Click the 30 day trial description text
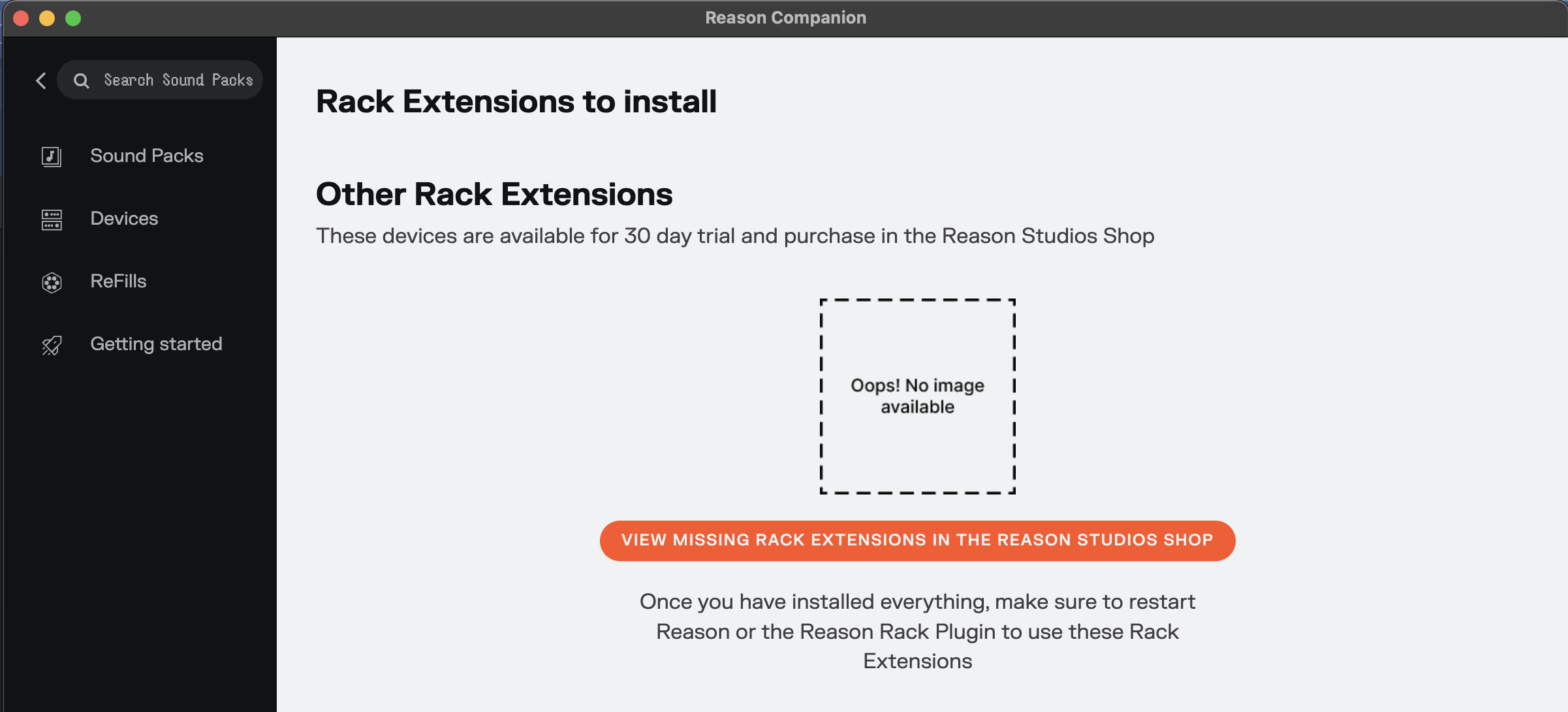This screenshot has height=712, width=1568. 735,236
